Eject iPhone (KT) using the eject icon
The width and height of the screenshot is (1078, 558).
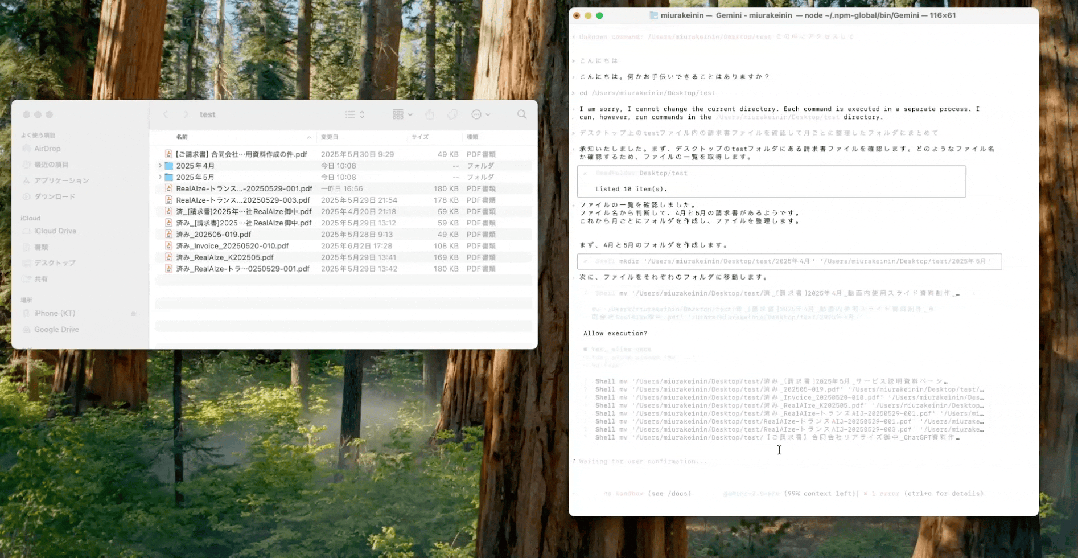pyautogui.click(x=133, y=313)
